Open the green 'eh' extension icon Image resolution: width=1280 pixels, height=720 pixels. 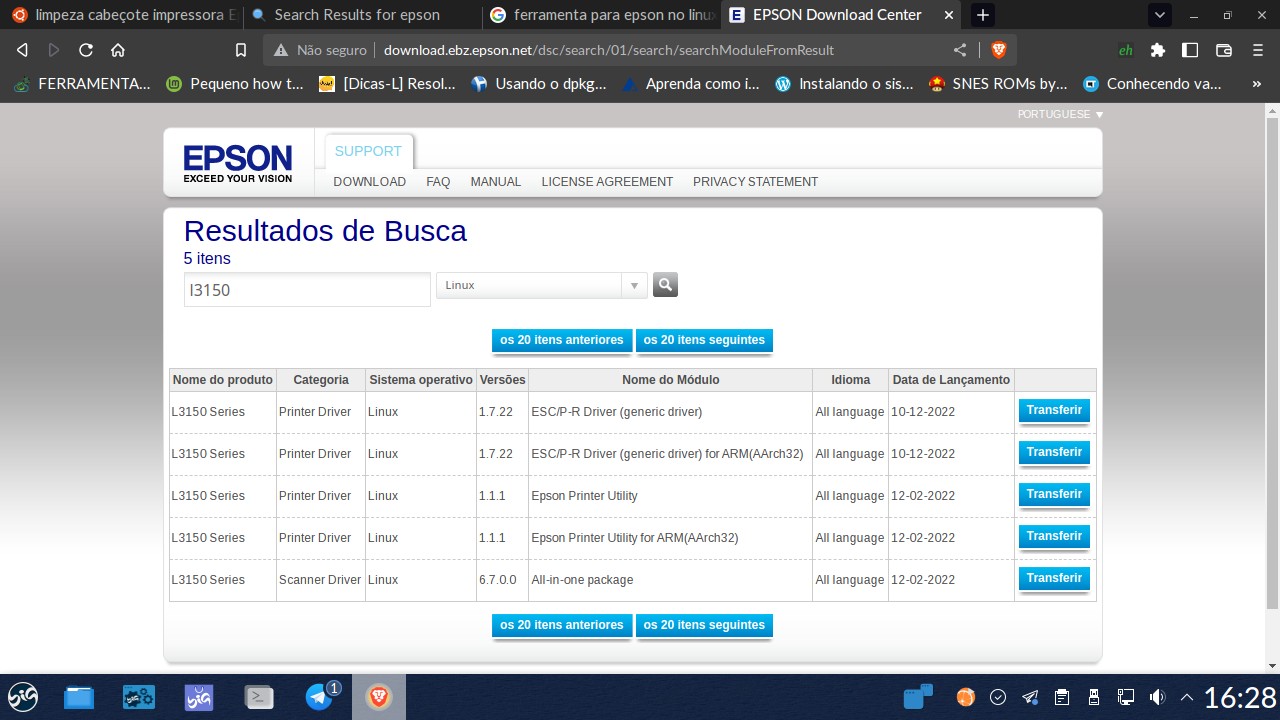click(x=1126, y=50)
